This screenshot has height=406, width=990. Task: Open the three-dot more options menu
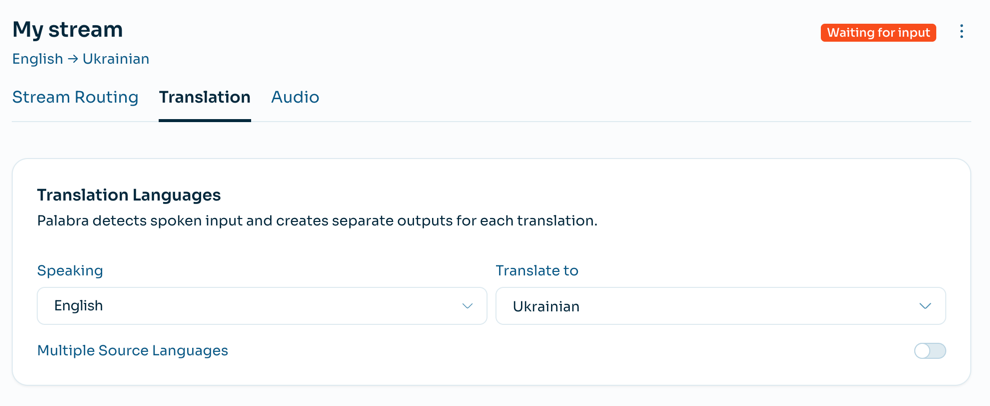(961, 32)
